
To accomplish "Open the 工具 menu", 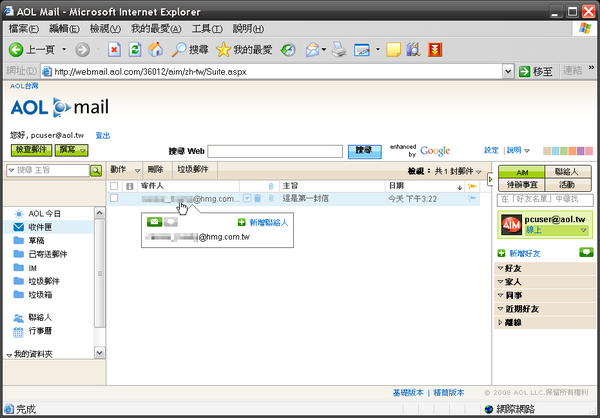I will click(207, 29).
